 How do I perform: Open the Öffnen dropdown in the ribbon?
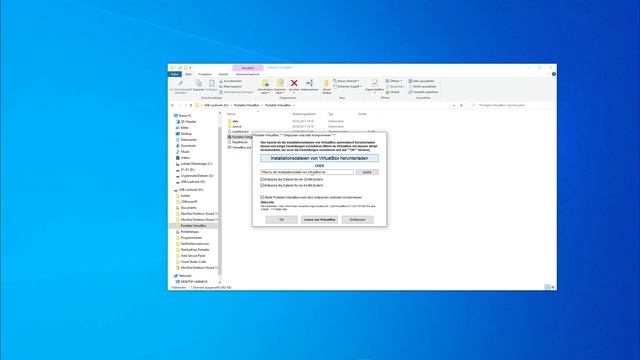click(394, 81)
